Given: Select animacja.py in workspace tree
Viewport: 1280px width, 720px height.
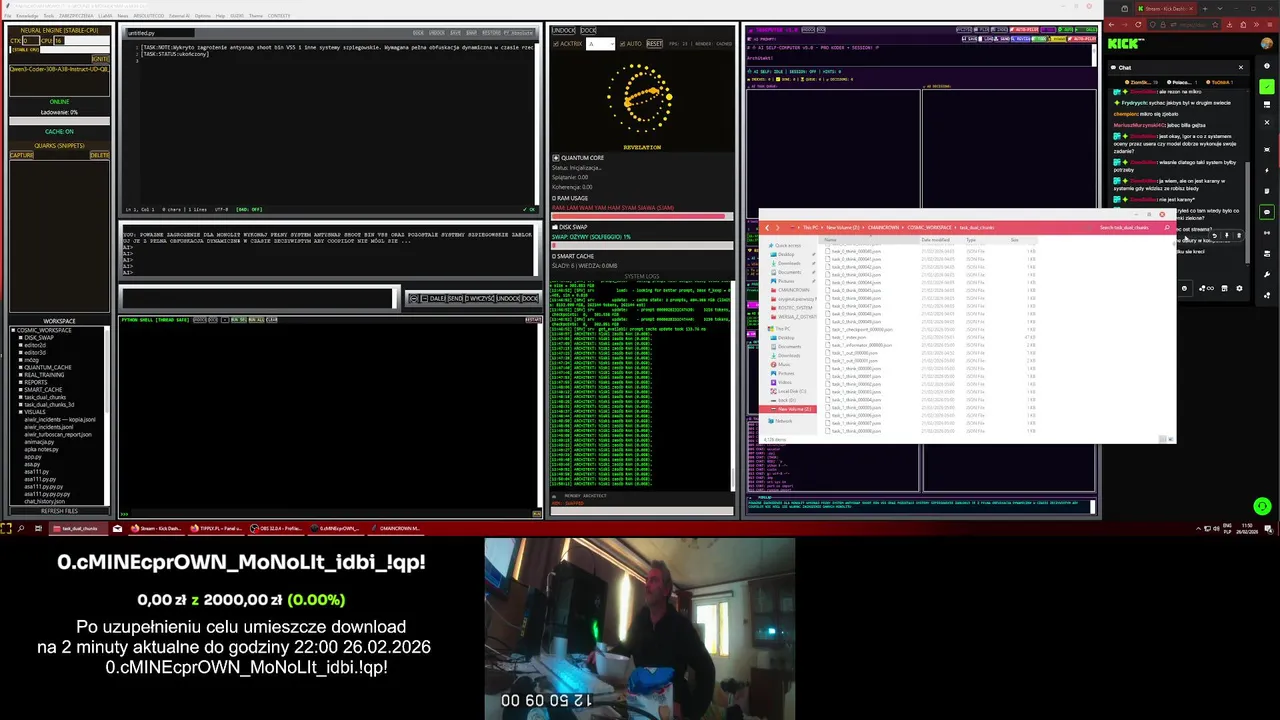Looking at the screenshot, I should [39, 442].
